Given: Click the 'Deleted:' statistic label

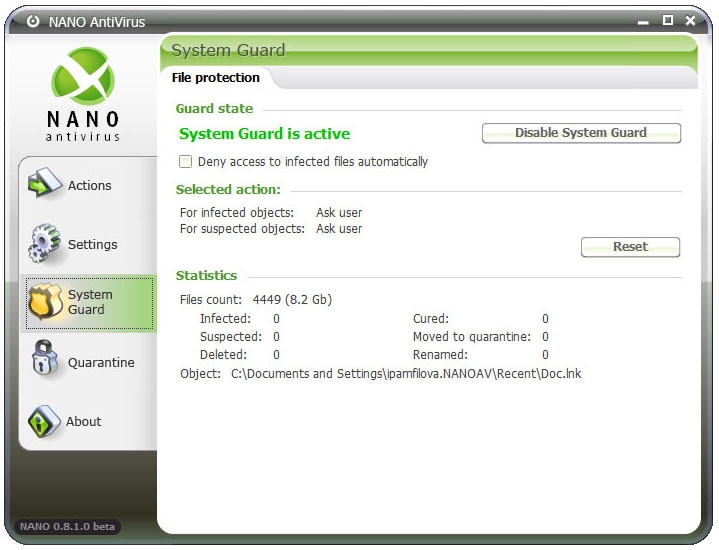Looking at the screenshot, I should click(223, 355).
